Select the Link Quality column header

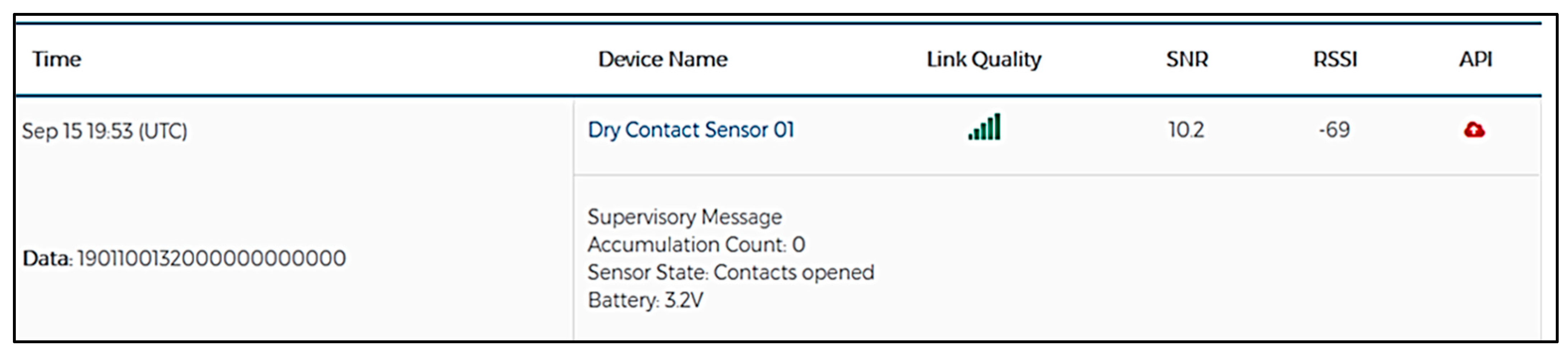click(984, 59)
